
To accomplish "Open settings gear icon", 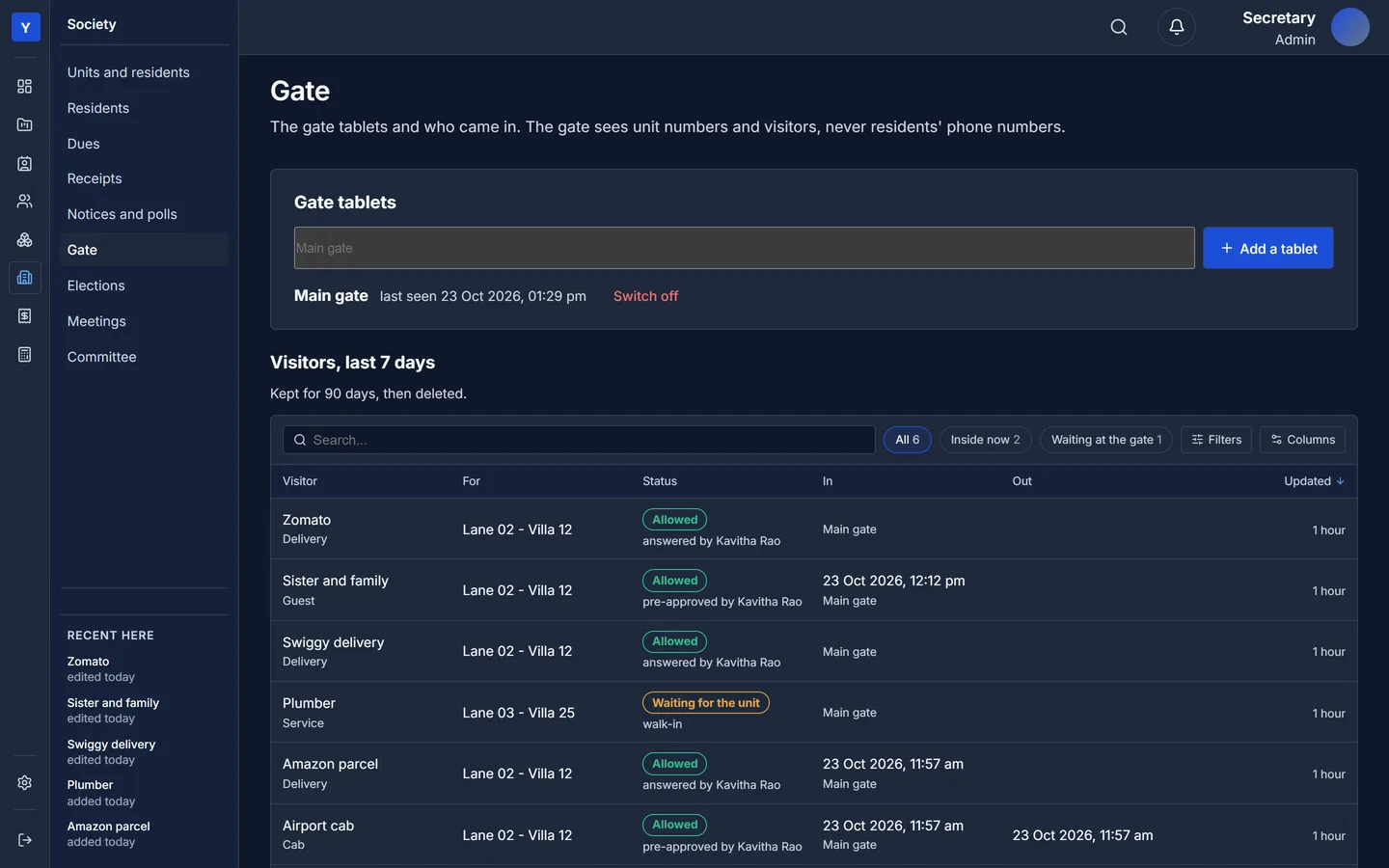I will (x=25, y=783).
